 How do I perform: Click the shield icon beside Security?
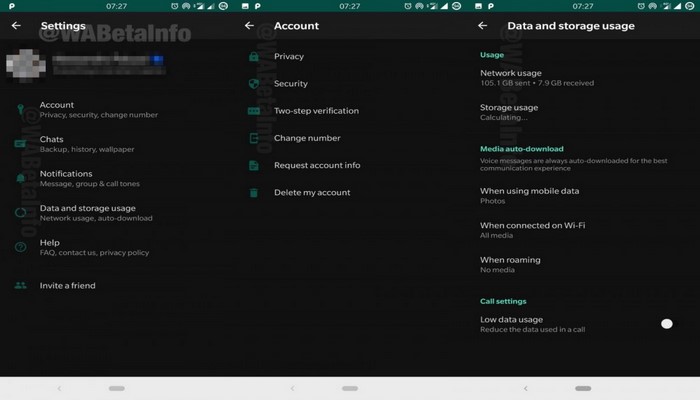254,84
